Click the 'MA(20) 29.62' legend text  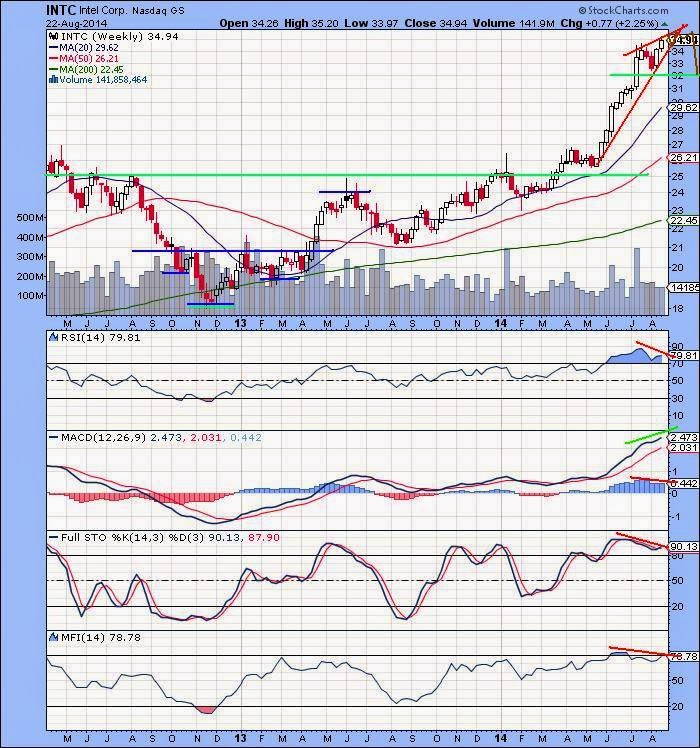89,47
